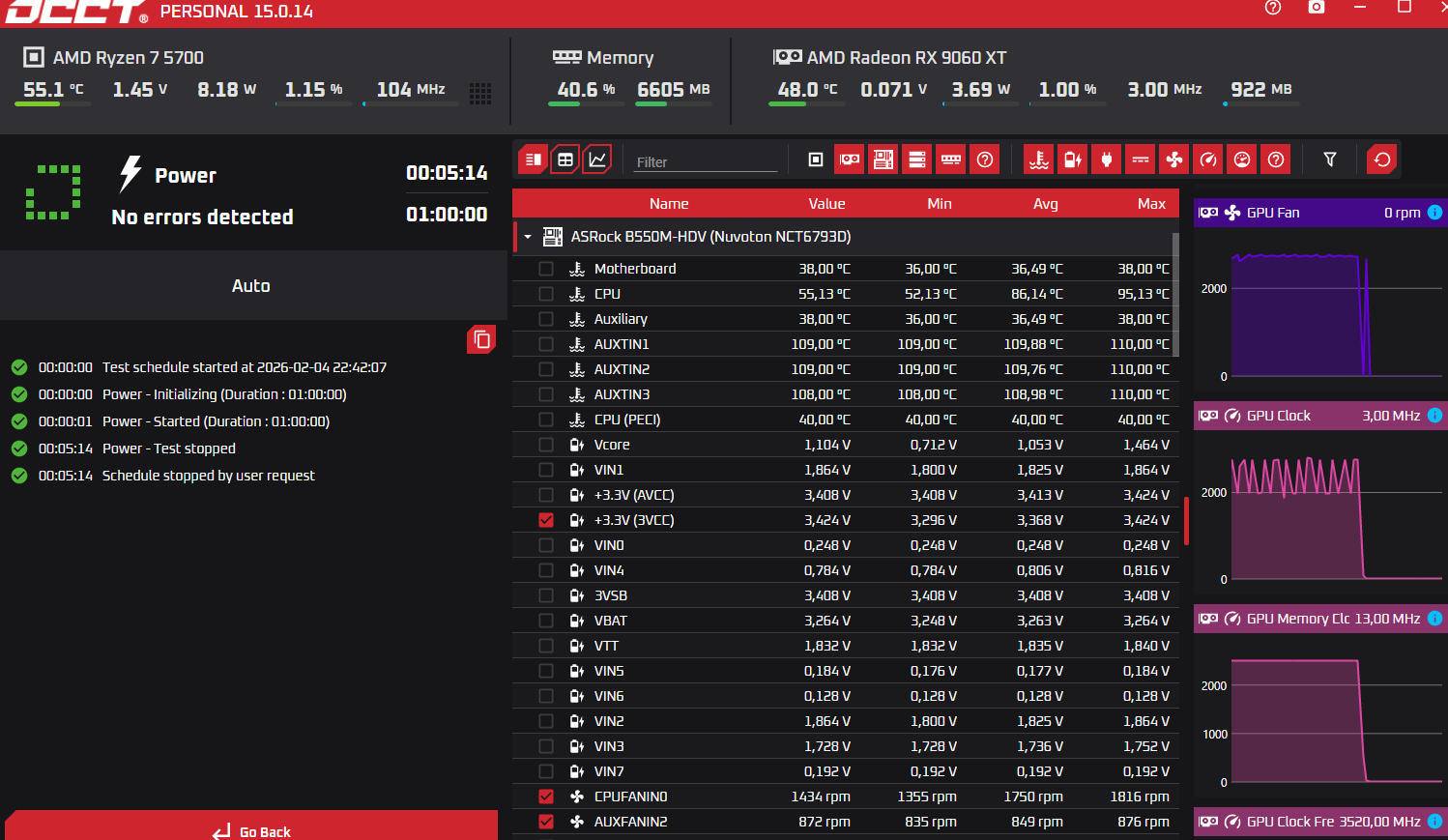The width and height of the screenshot is (1448, 840).
Task: Toggle the unknown sensor type filter
Action: click(x=1276, y=159)
